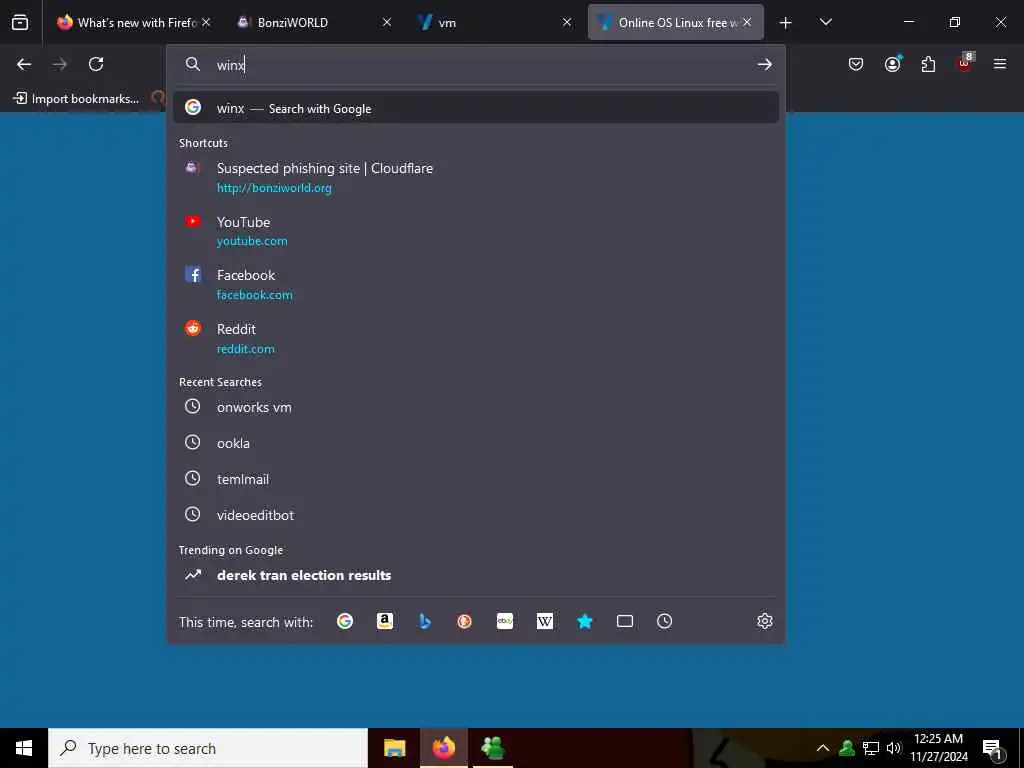
Task: Search this time with Bing icon
Action: pos(424,621)
